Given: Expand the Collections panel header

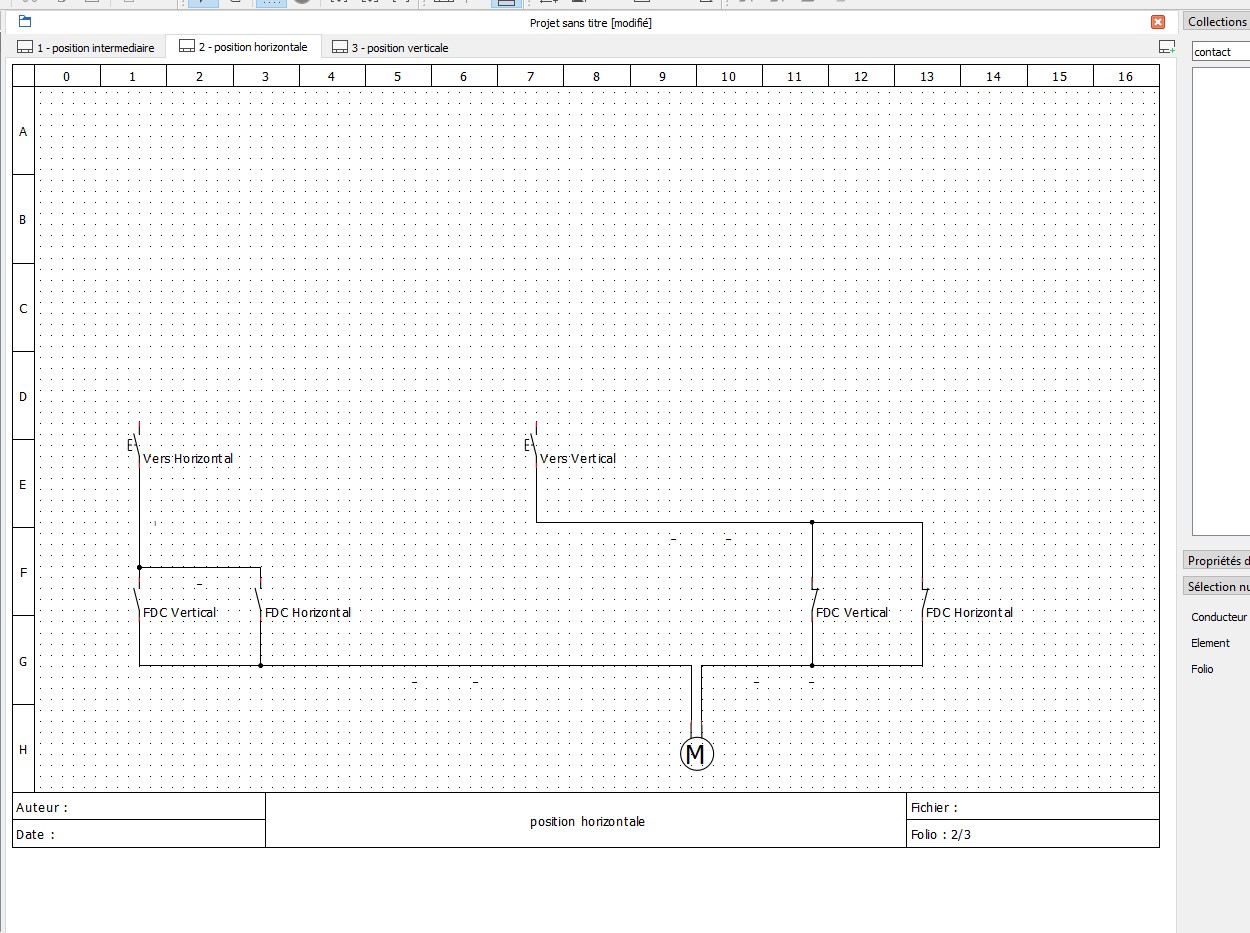Looking at the screenshot, I should coord(1216,22).
